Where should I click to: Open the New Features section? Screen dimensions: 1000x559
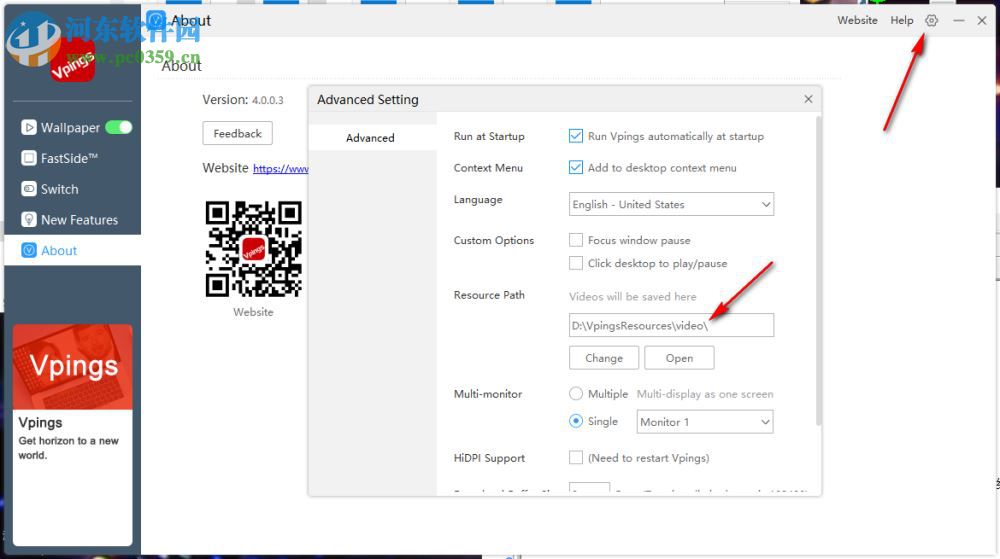pyautogui.click(x=79, y=220)
